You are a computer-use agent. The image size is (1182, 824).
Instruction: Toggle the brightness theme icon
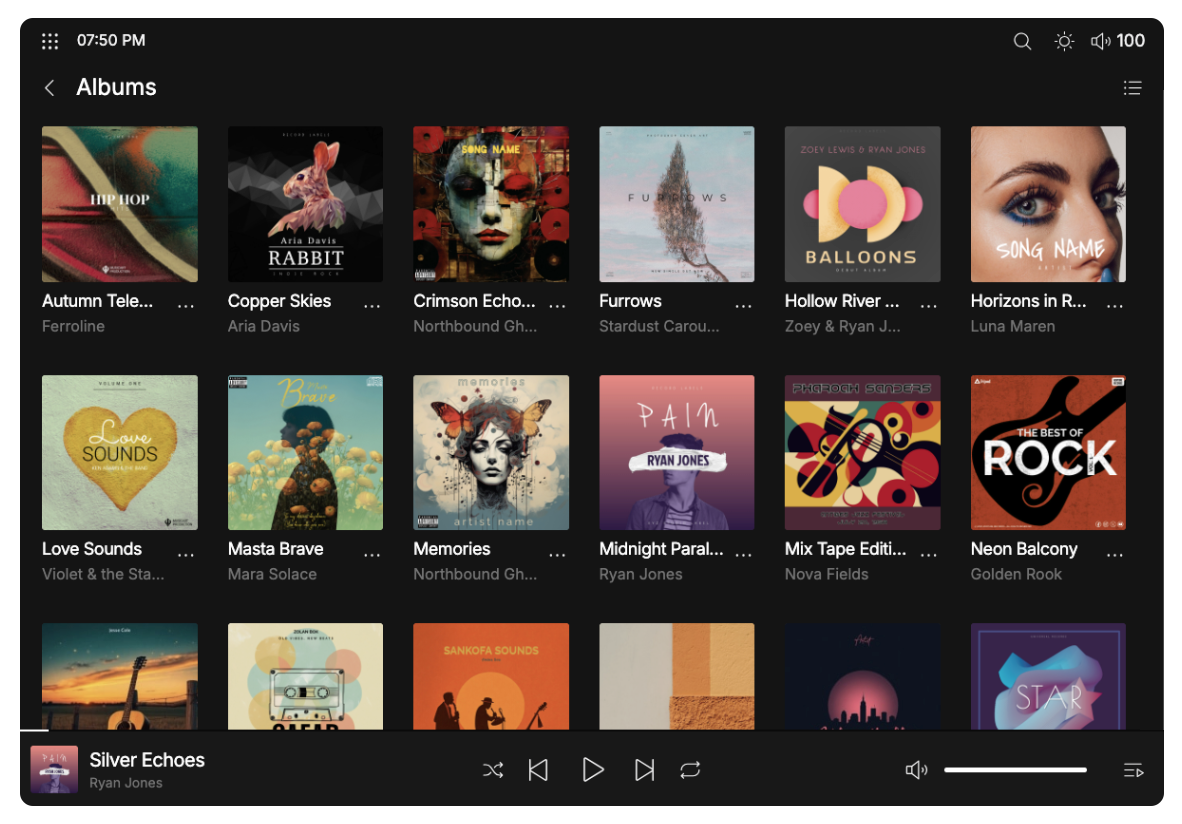[x=1064, y=41]
